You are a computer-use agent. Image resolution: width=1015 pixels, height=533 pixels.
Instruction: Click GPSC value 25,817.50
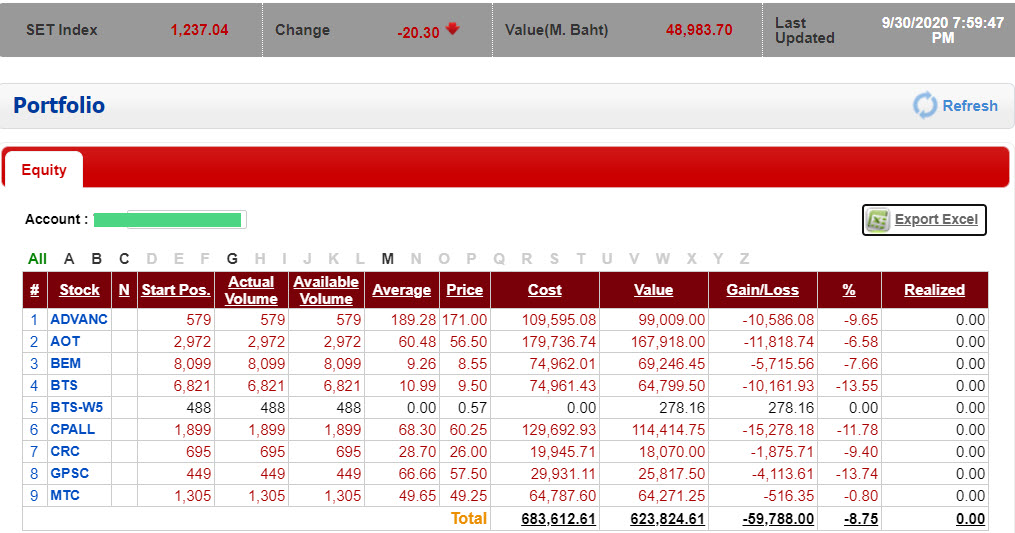(x=671, y=474)
